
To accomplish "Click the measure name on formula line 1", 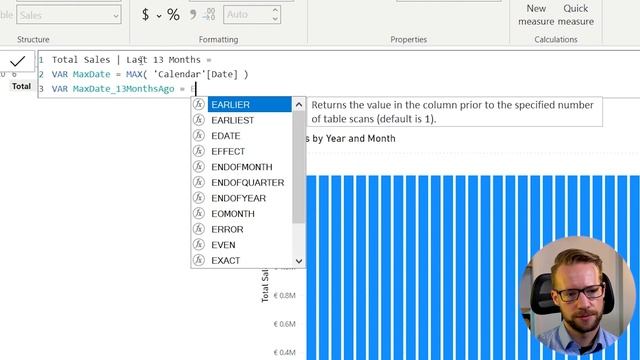I will pos(126,60).
